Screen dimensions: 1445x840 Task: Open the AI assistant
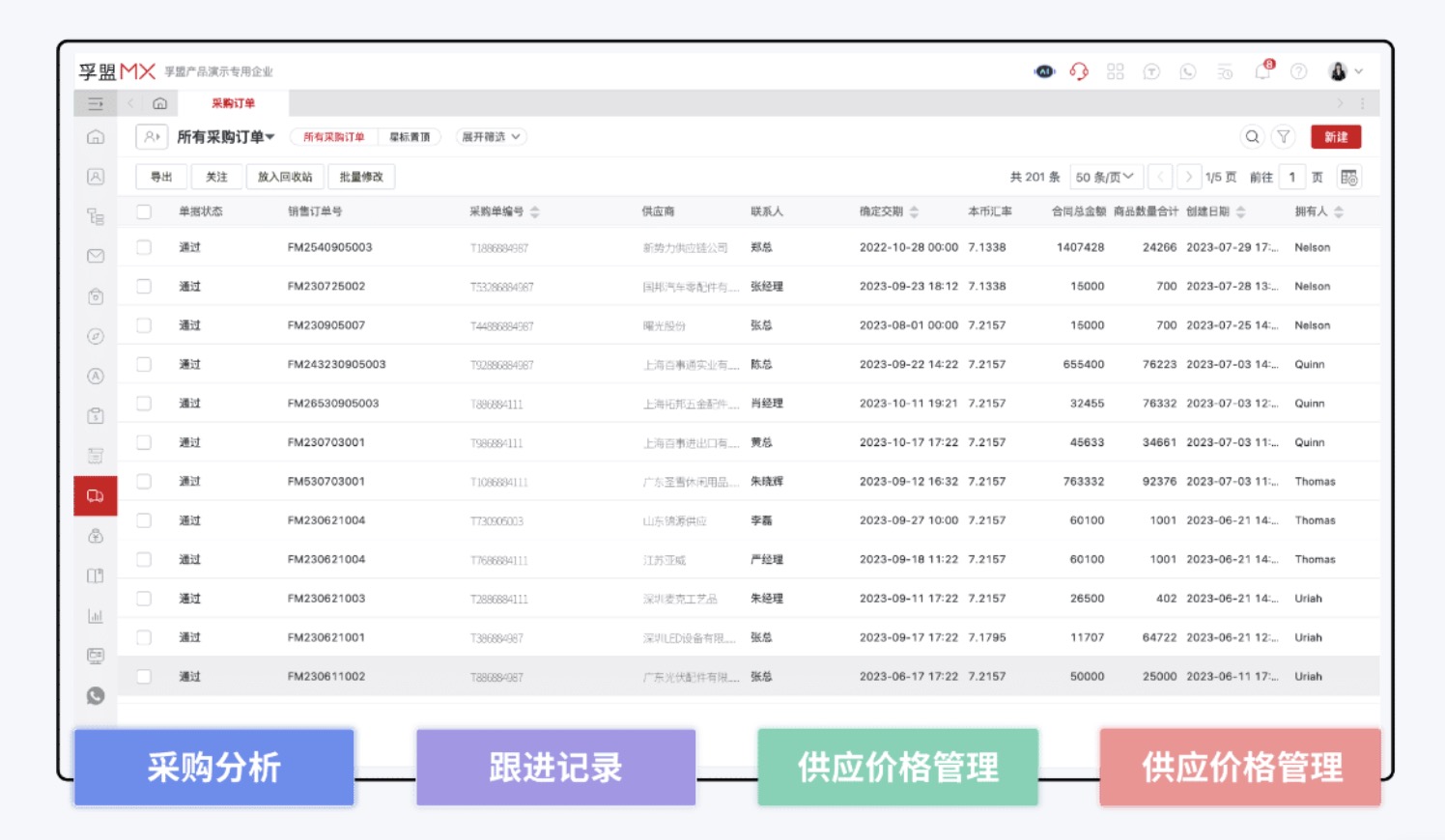point(1043,70)
